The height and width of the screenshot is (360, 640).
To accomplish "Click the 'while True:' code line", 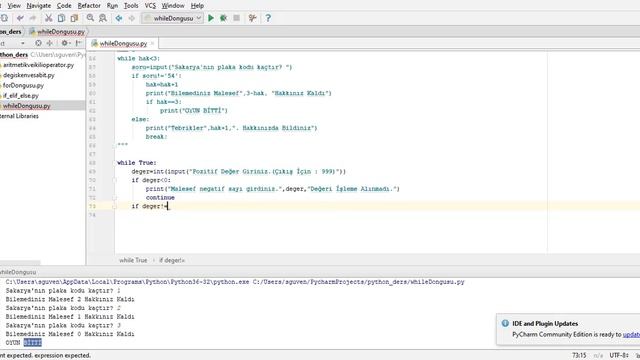I will [137, 162].
